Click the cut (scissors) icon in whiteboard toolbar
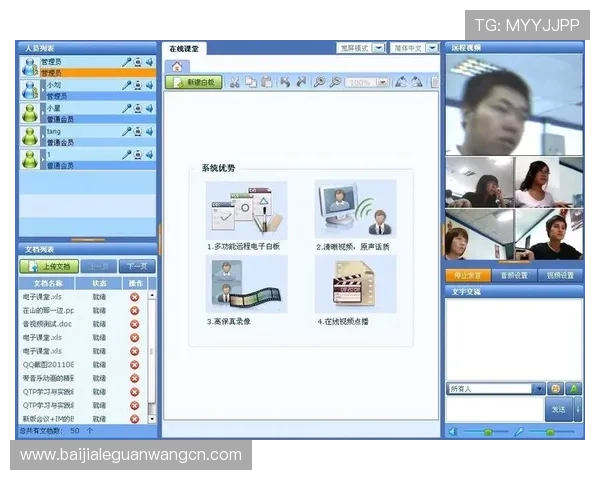600x480 pixels. tap(234, 82)
